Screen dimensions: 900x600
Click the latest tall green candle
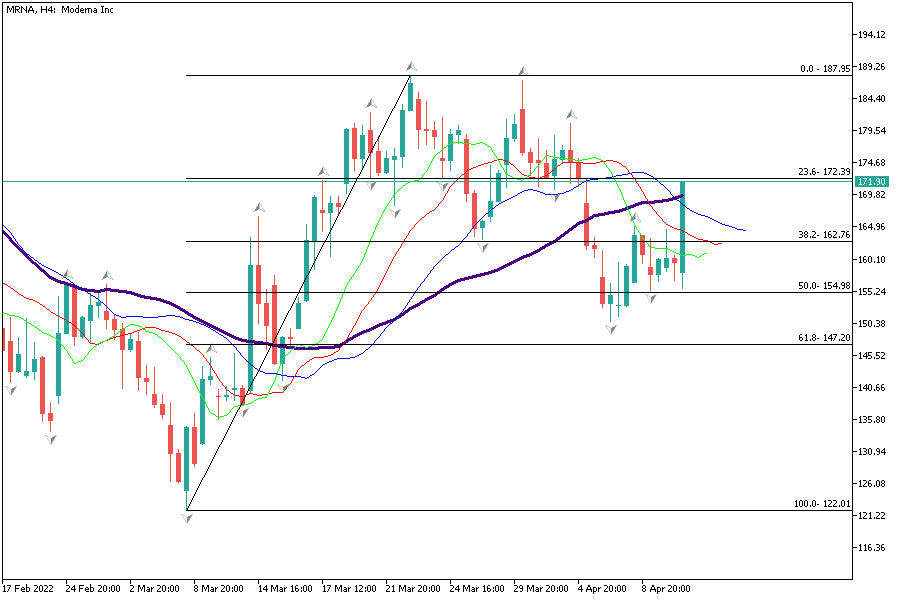[683, 227]
